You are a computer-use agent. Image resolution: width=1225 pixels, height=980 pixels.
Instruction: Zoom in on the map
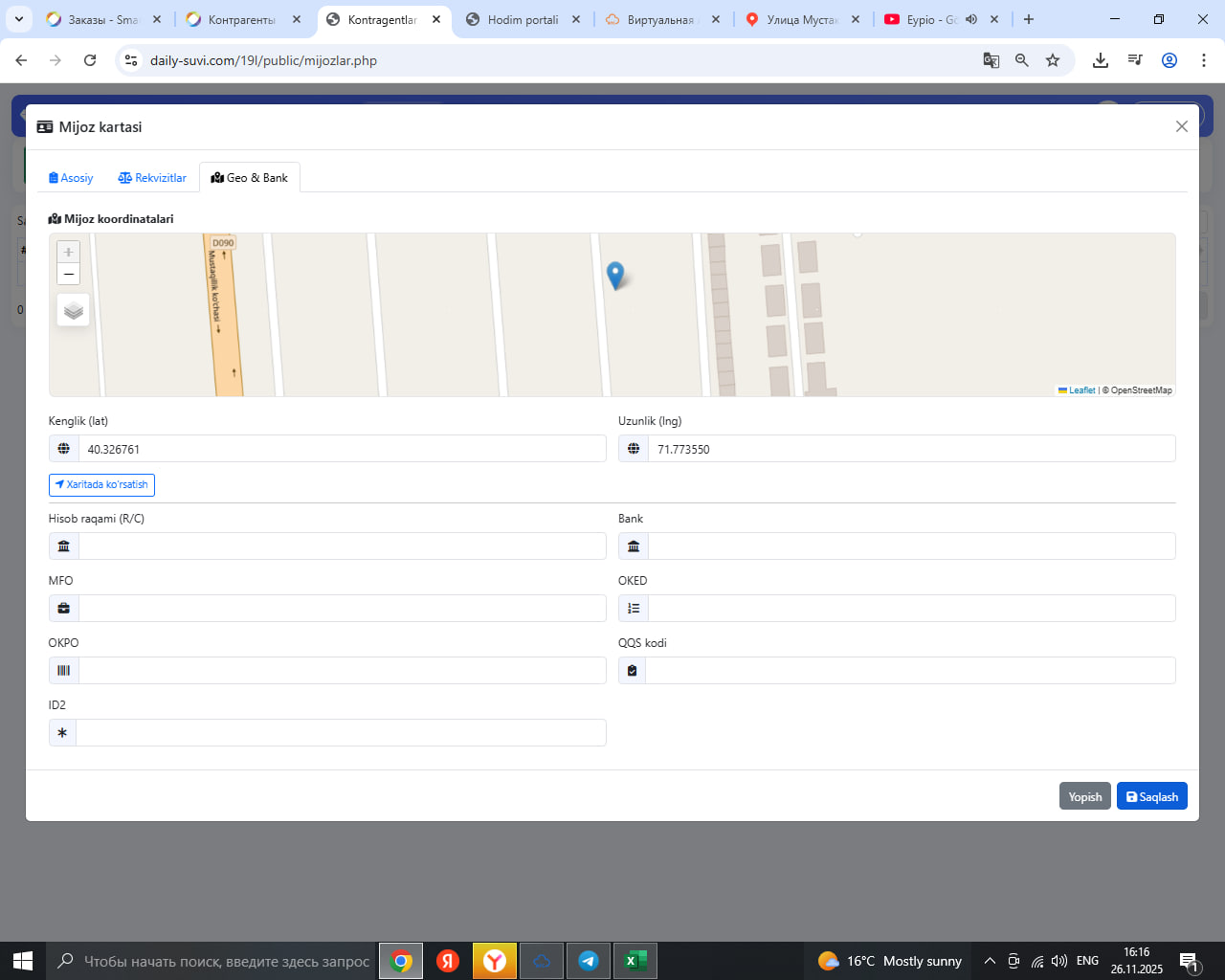[x=68, y=252]
